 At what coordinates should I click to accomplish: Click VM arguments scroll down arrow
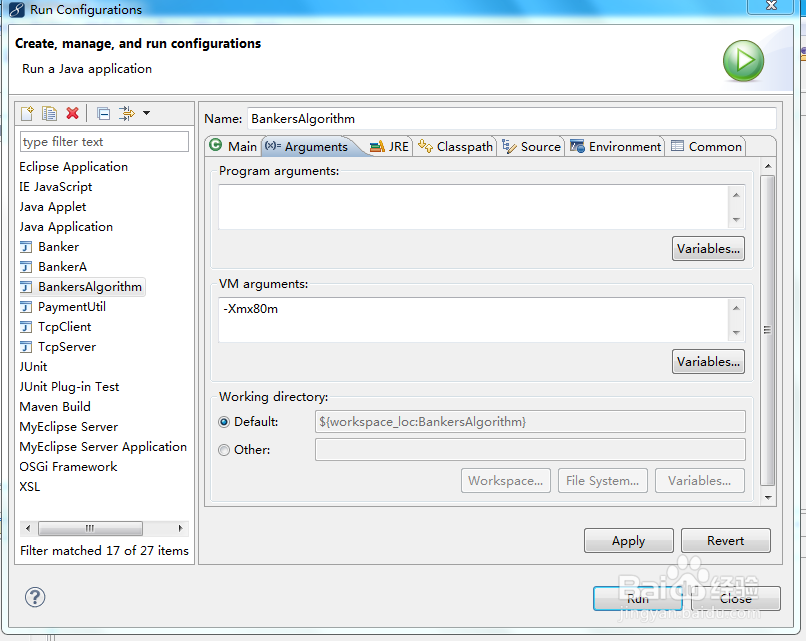pos(737,333)
